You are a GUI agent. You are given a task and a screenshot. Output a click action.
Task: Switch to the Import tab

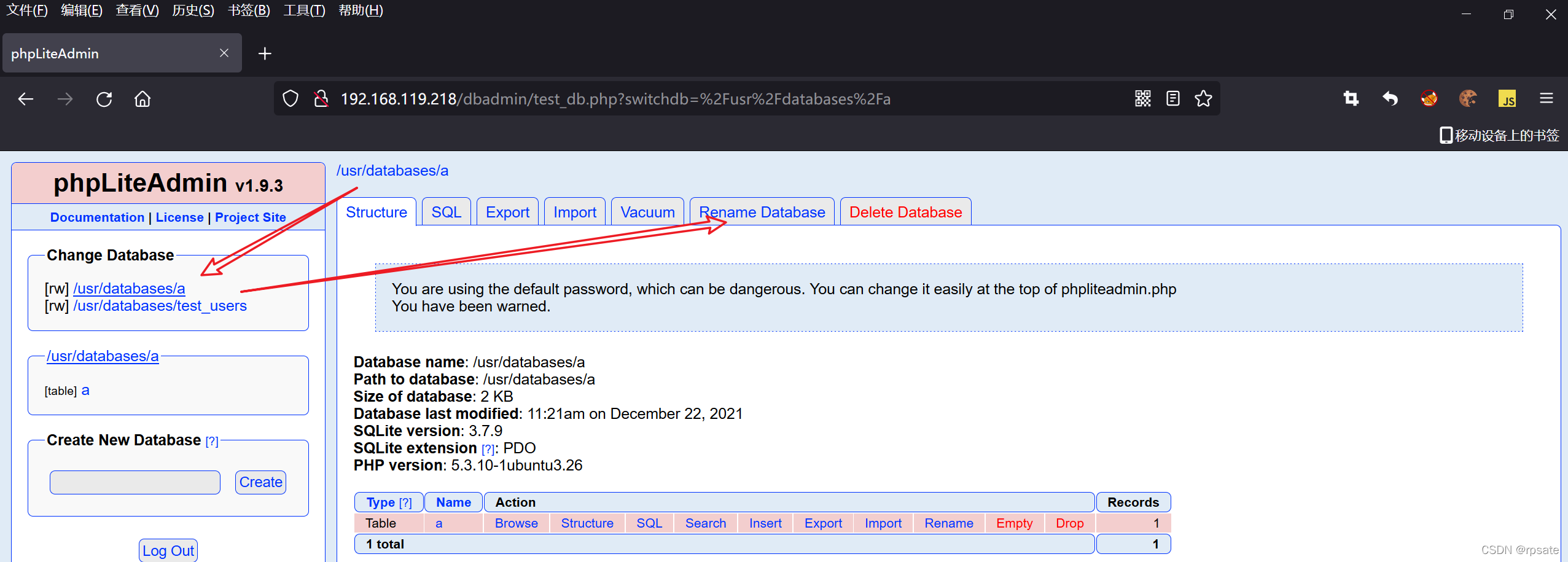coord(575,212)
